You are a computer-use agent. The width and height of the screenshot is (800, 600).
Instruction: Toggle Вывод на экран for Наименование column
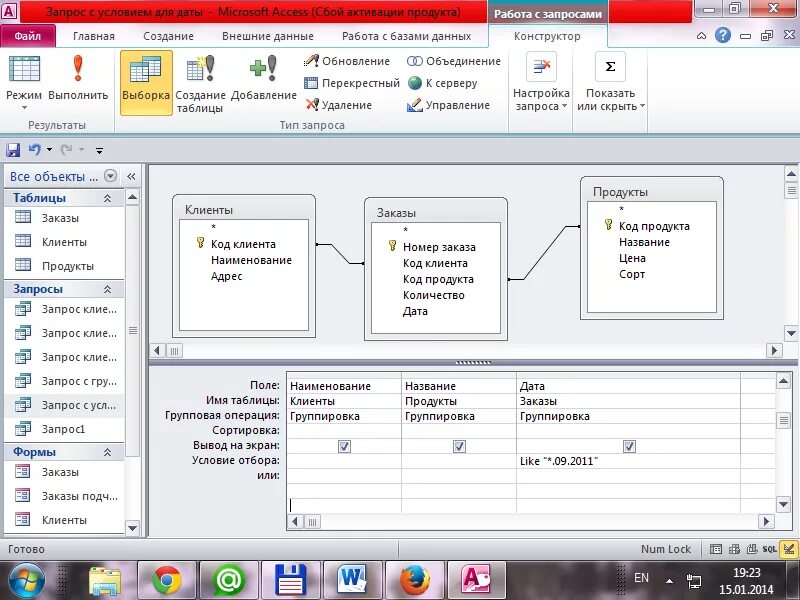click(344, 446)
